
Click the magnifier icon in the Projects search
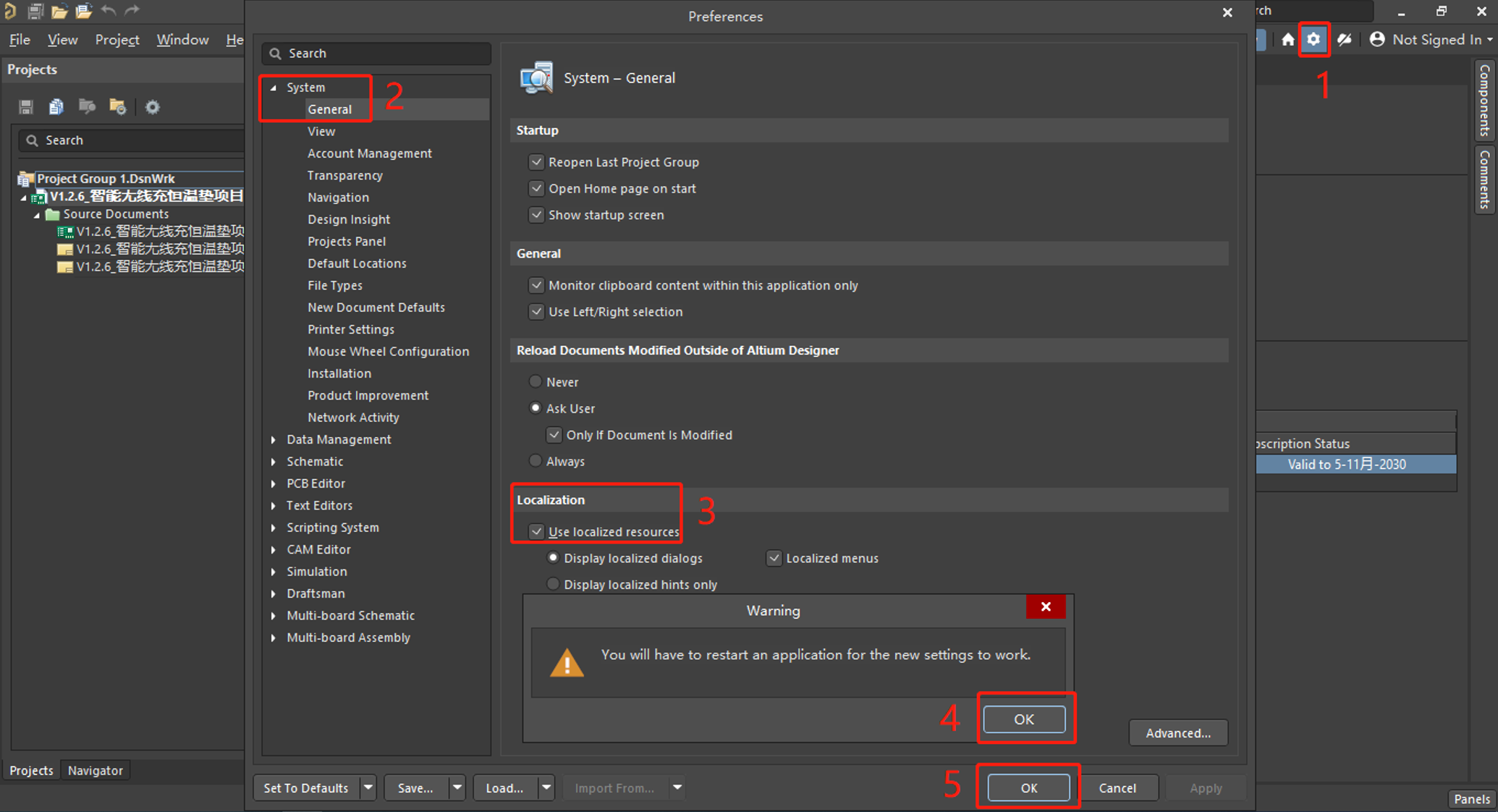click(32, 140)
